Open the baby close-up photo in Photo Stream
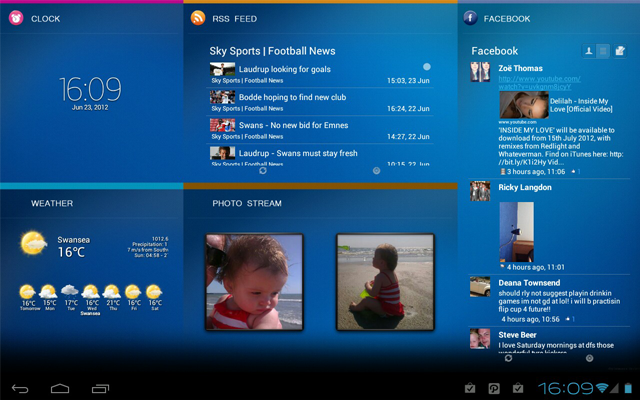Image resolution: width=640 pixels, height=400 pixels. [254, 282]
